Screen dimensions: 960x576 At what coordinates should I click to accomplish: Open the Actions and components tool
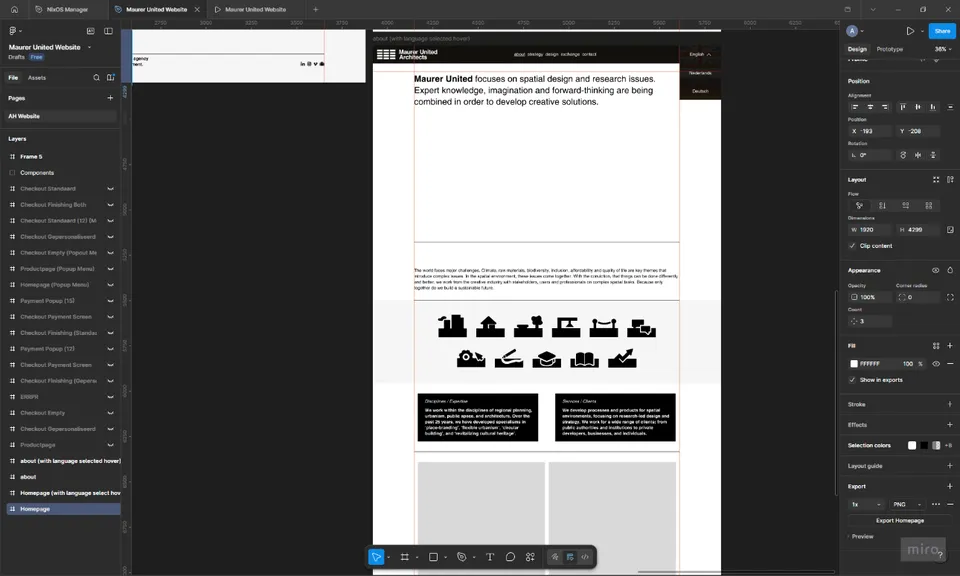tap(530, 557)
